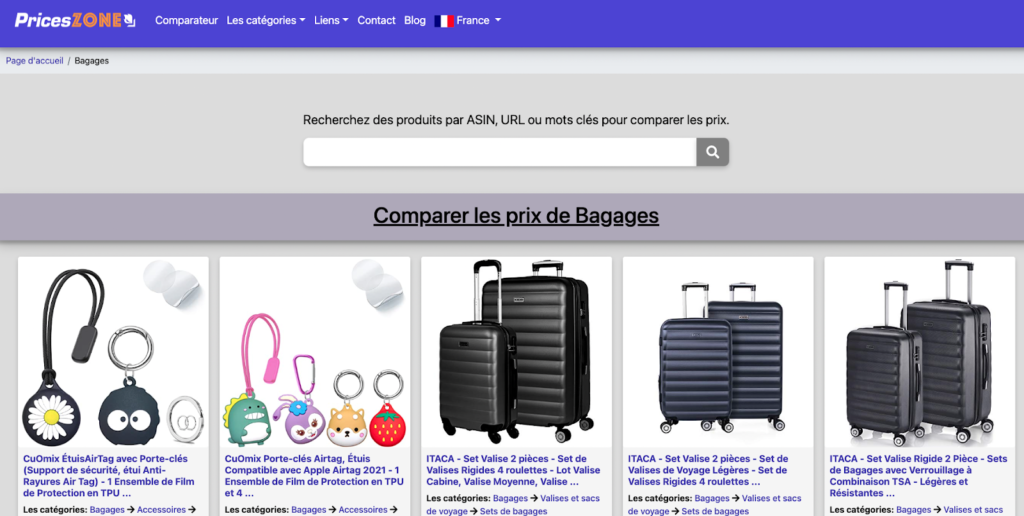Click the magnifier search button
The width and height of the screenshot is (1024, 516).
(712, 152)
